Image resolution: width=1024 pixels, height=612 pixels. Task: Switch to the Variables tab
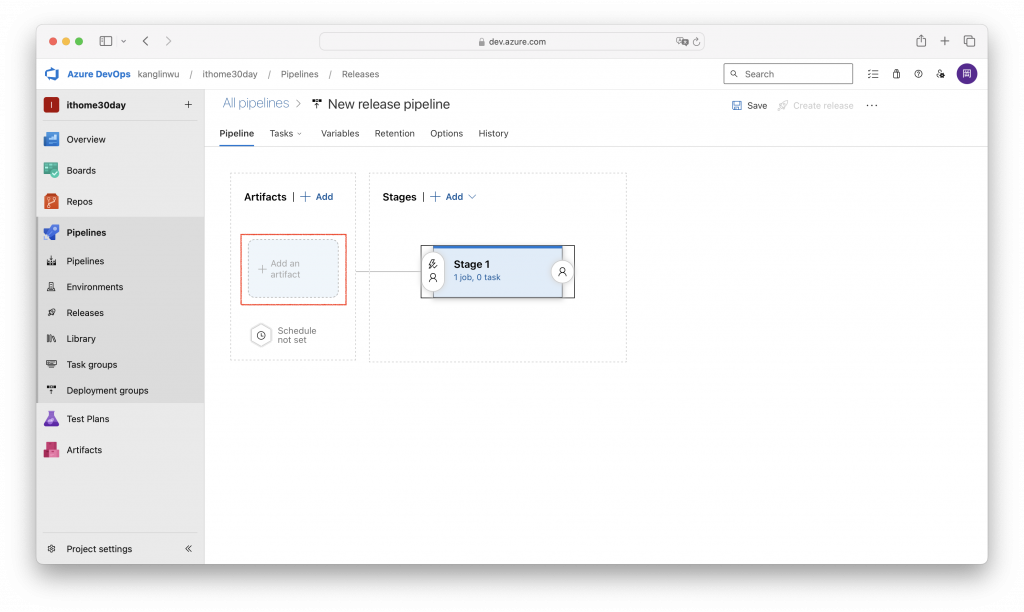click(340, 133)
